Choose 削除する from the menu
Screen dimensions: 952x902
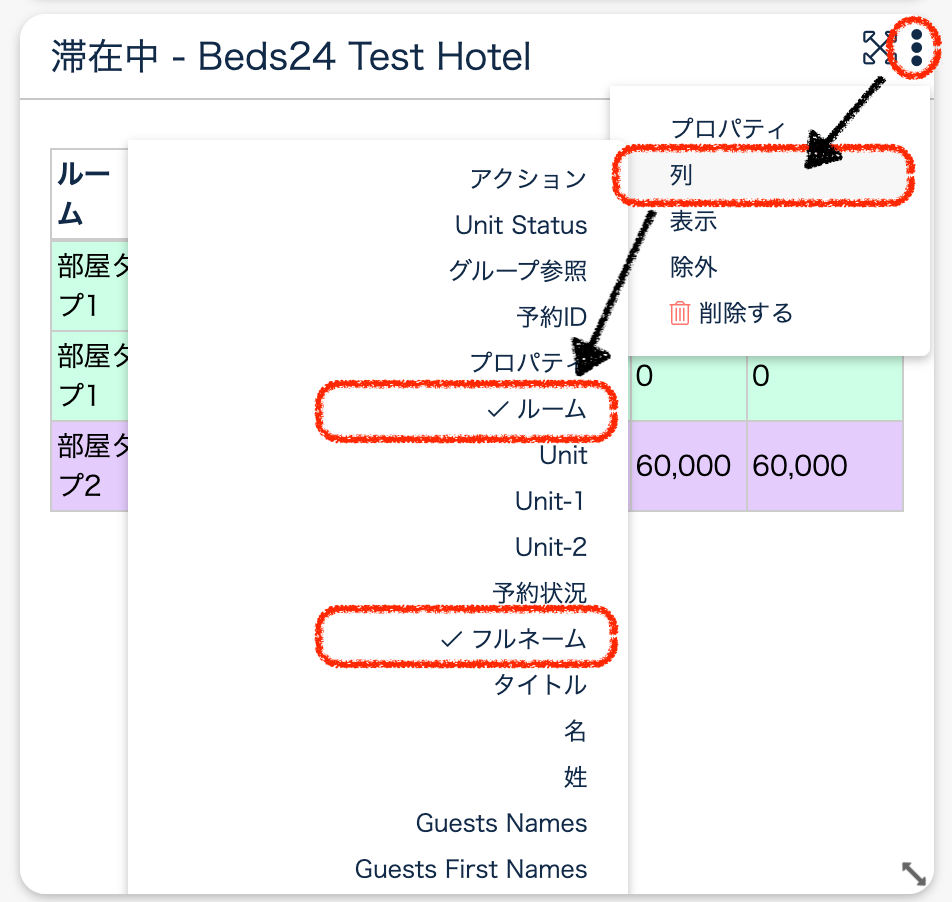745,314
